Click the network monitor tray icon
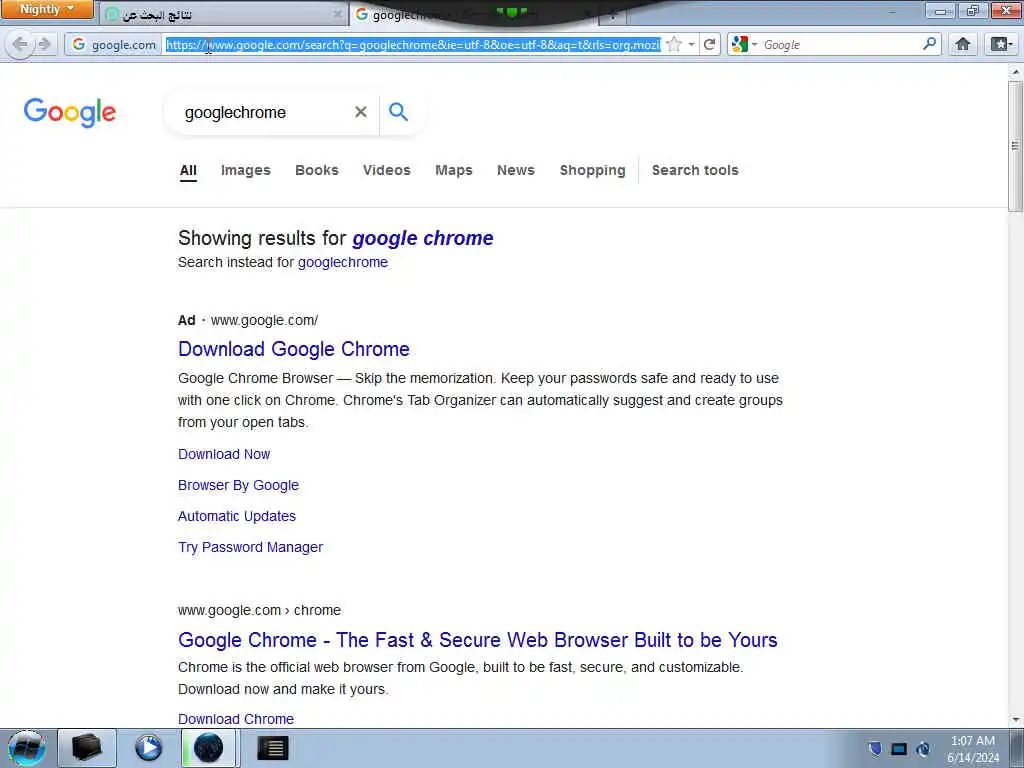This screenshot has height=768, width=1024. [x=899, y=749]
